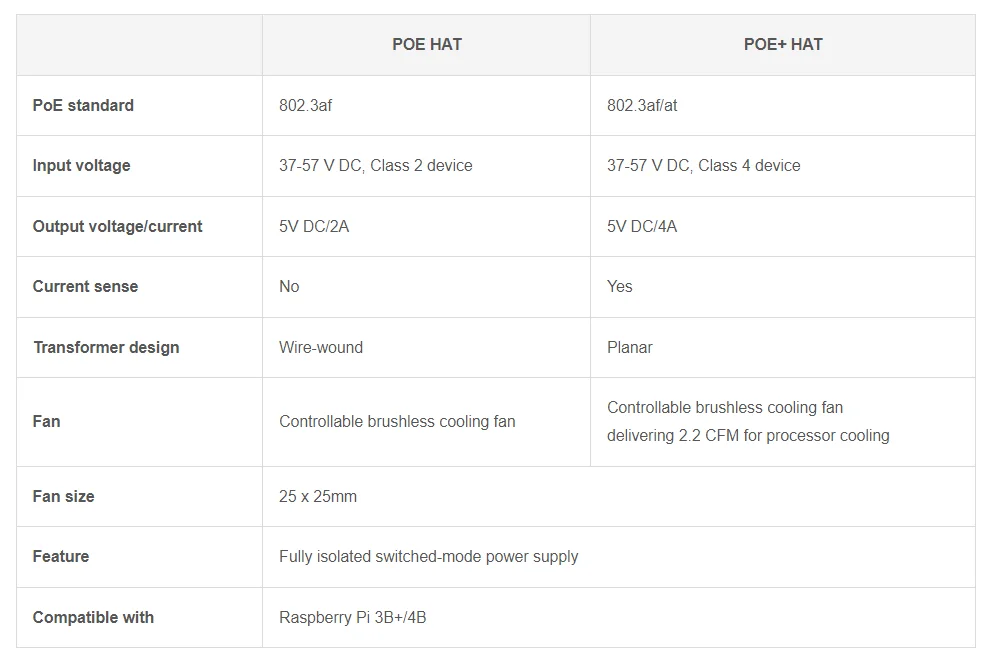Click the 25 x 25mm fan size
This screenshot has width=988, height=658.
point(318,496)
